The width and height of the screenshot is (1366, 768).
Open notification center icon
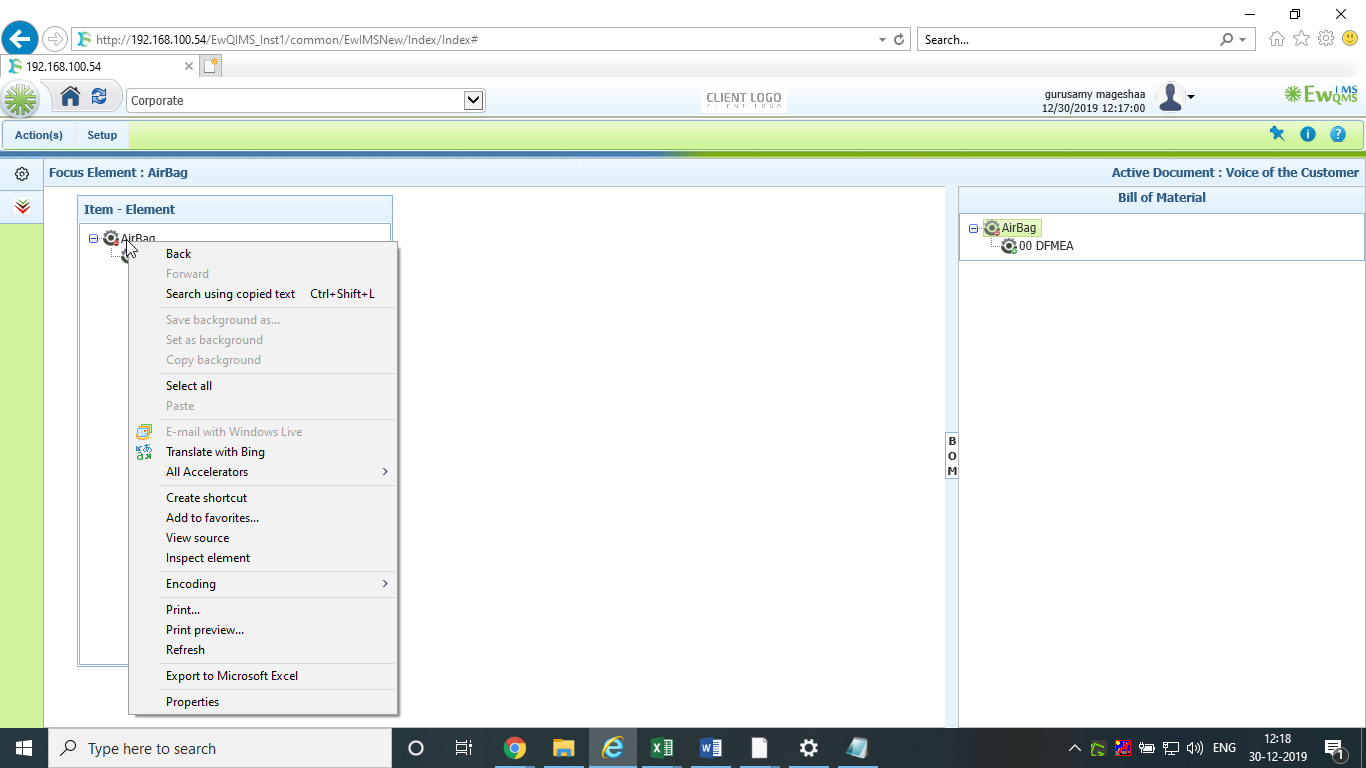(x=1334, y=748)
